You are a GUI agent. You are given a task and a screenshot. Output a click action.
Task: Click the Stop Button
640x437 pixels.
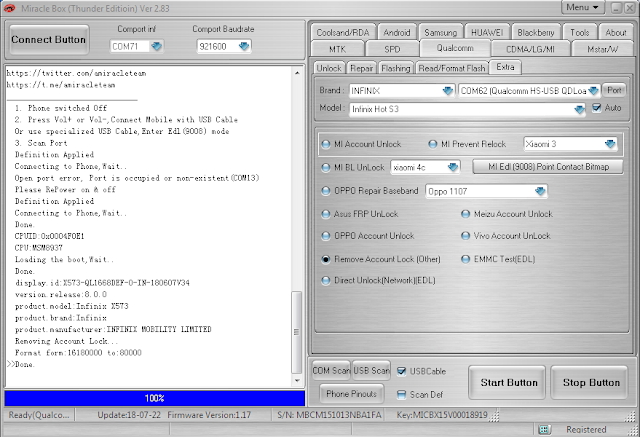[591, 382]
